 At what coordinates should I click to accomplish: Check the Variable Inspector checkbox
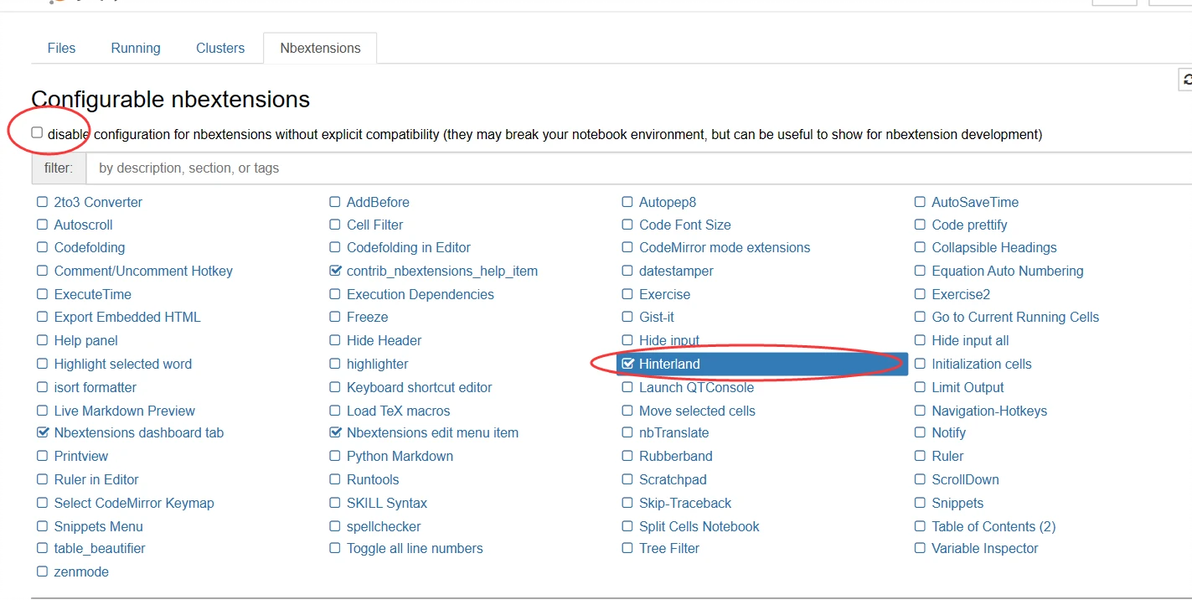tap(920, 548)
